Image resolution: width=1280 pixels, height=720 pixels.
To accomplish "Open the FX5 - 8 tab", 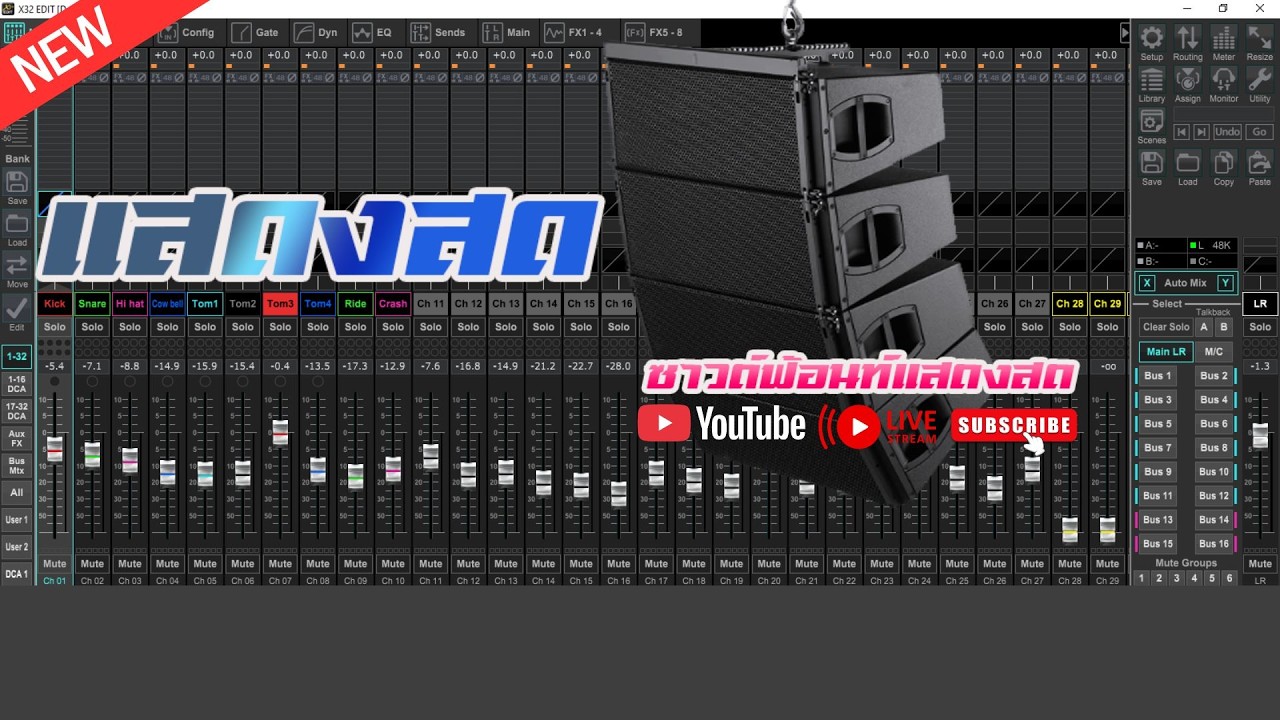I will coord(654,32).
